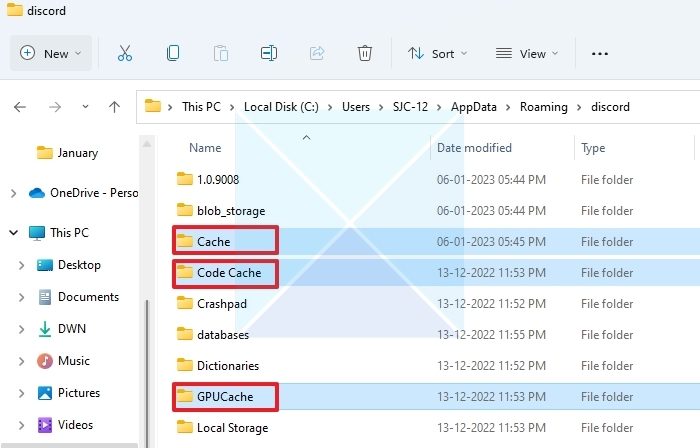This screenshot has width=700, height=448.
Task: Sort by the Type column header
Action: (x=593, y=148)
